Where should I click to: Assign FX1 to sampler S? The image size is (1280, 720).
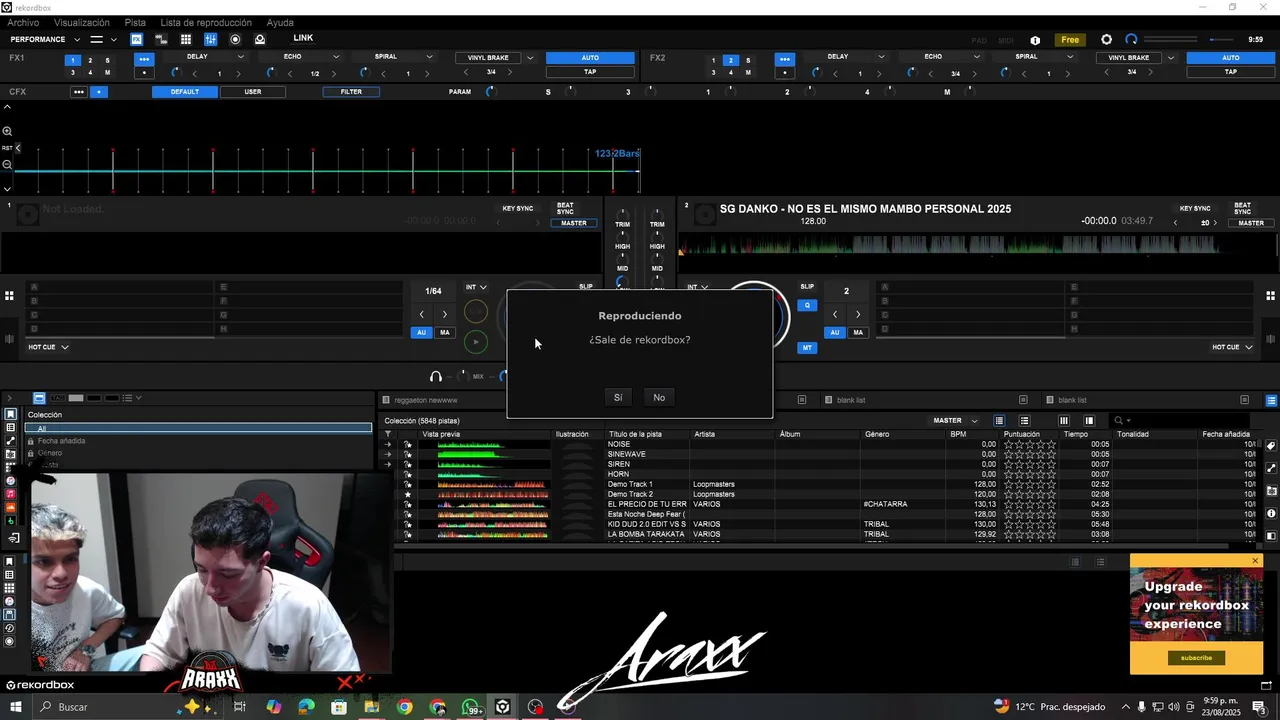108,60
